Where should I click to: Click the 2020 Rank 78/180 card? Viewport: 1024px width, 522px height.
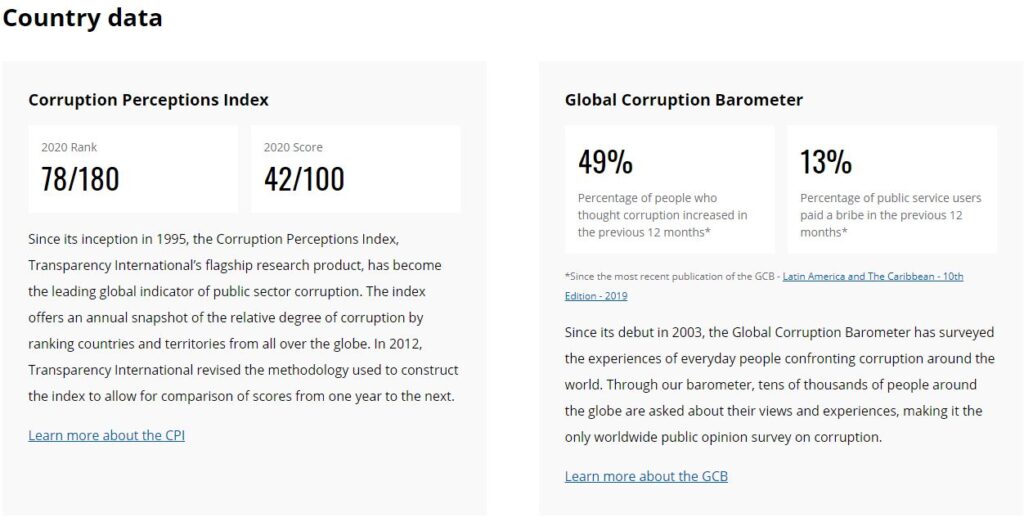coord(133,169)
